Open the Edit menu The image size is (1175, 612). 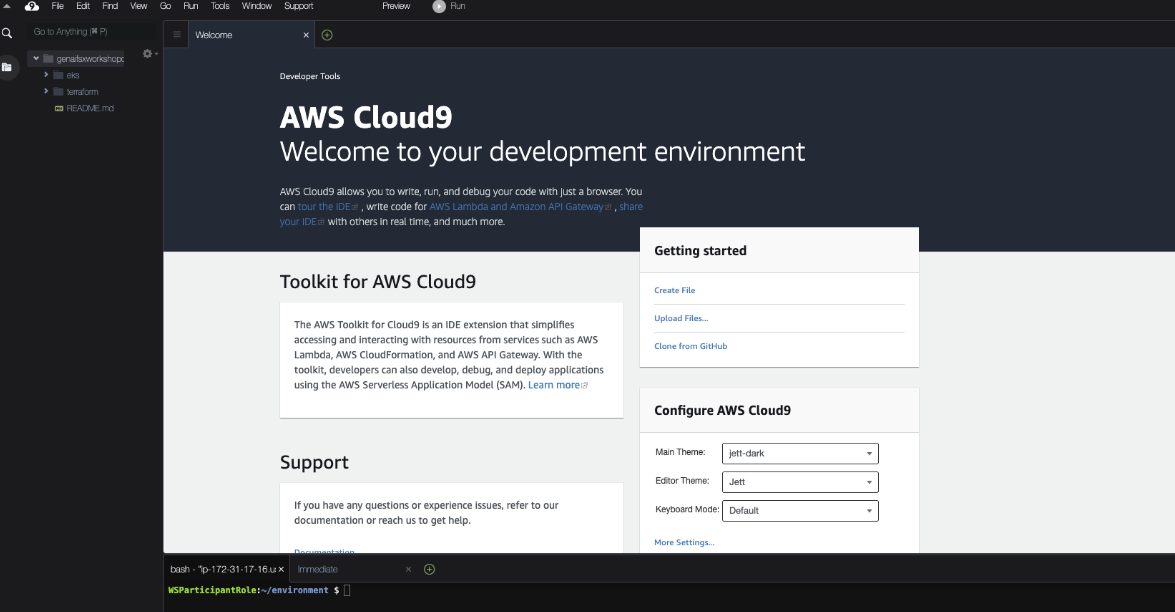point(83,6)
